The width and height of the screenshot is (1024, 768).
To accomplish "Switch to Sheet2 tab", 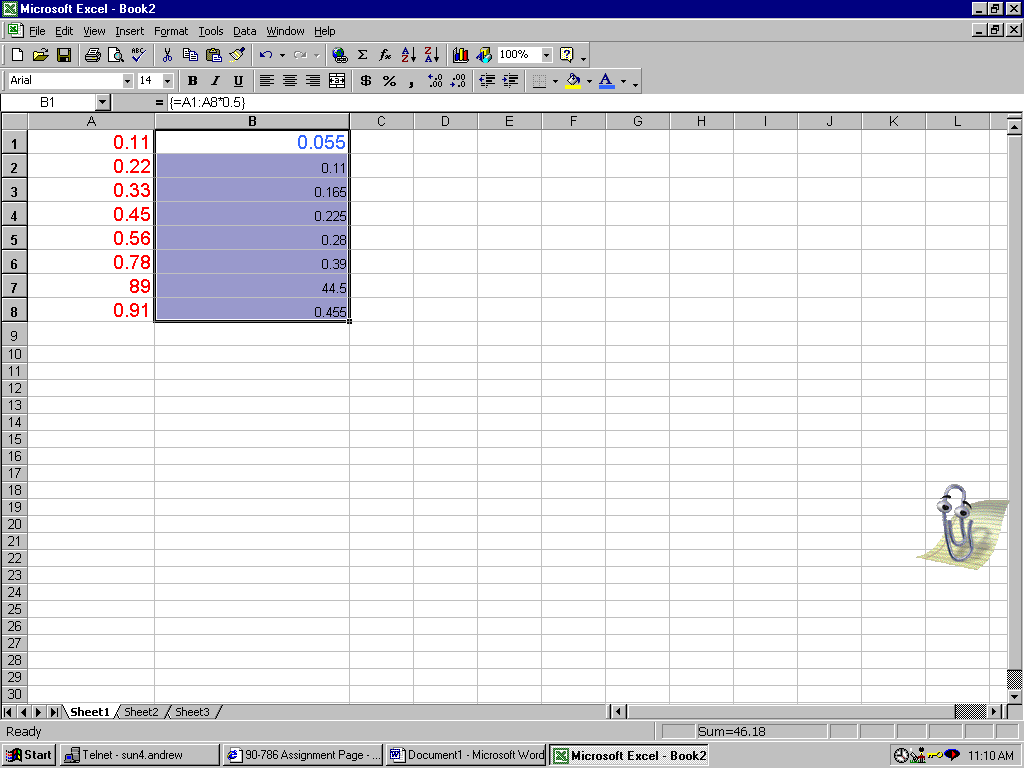I will point(141,712).
